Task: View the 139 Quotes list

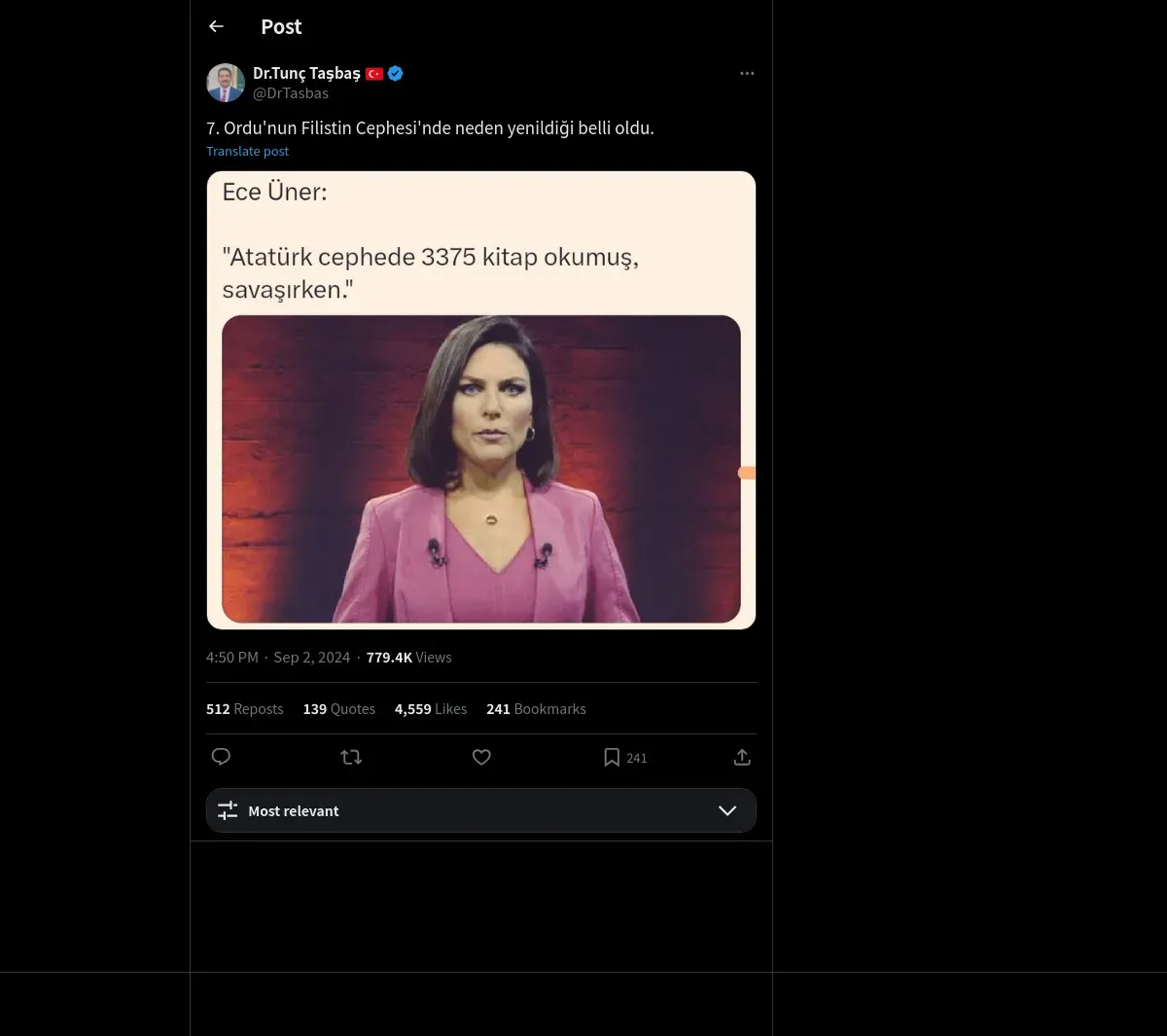Action: (338, 709)
